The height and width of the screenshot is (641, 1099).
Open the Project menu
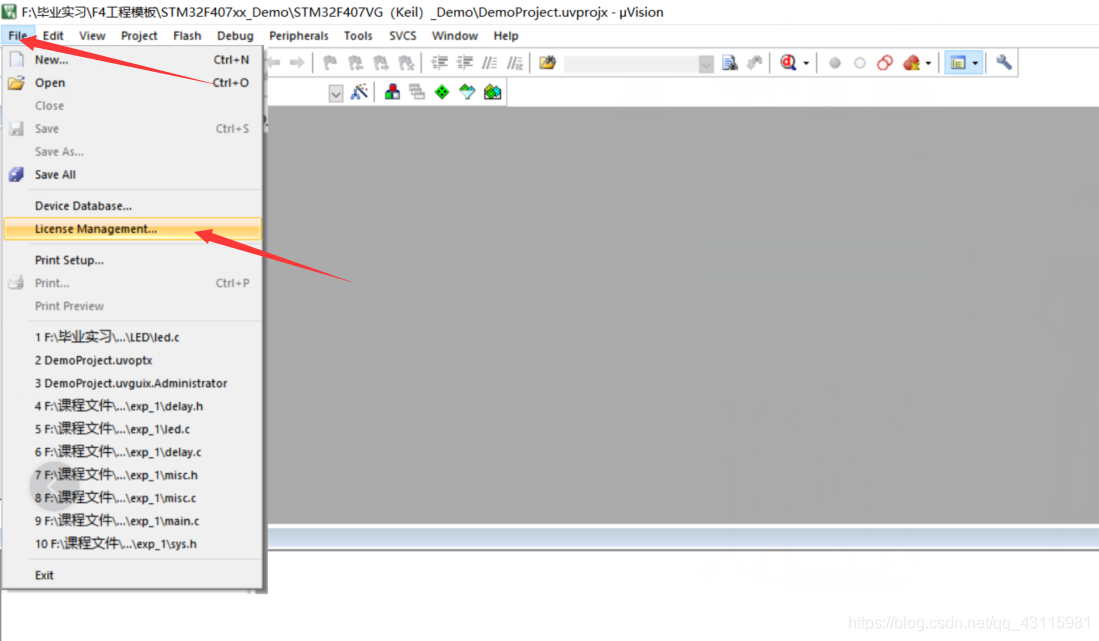pos(139,36)
